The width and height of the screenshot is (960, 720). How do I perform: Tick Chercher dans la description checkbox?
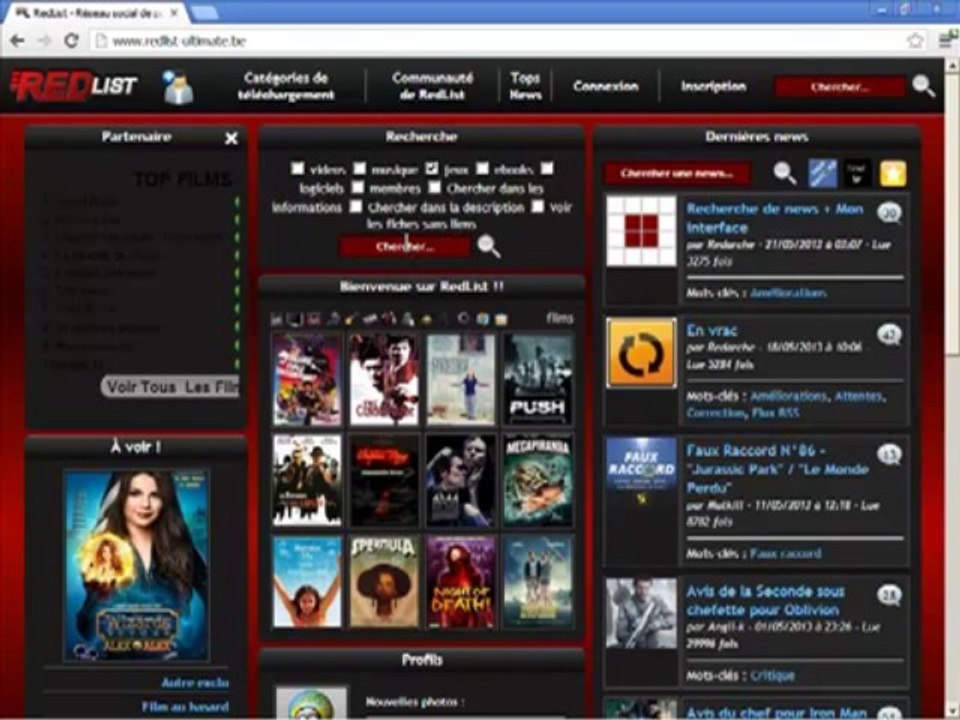pyautogui.click(x=356, y=206)
